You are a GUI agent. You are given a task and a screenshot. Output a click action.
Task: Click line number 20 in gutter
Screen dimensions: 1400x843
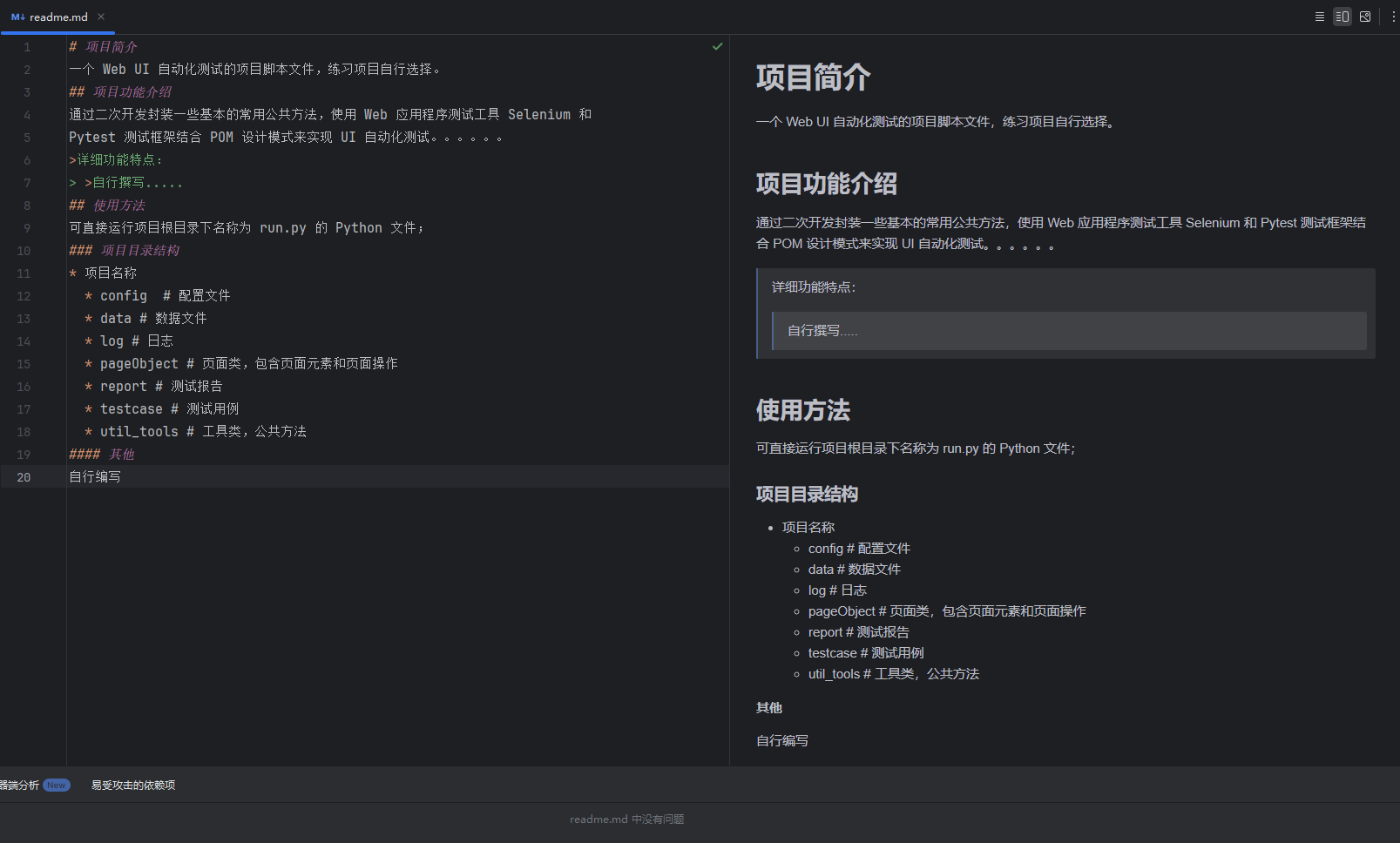(24, 477)
